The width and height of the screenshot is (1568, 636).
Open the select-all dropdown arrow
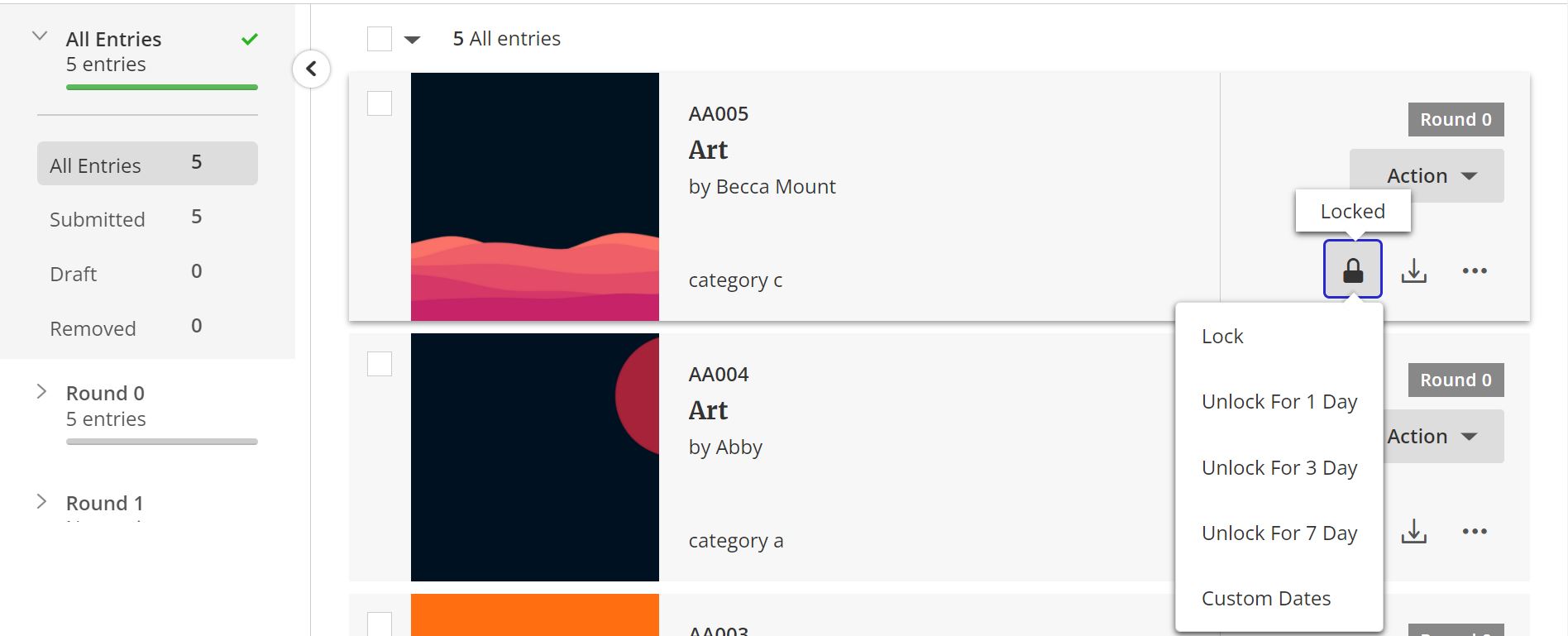pyautogui.click(x=412, y=40)
